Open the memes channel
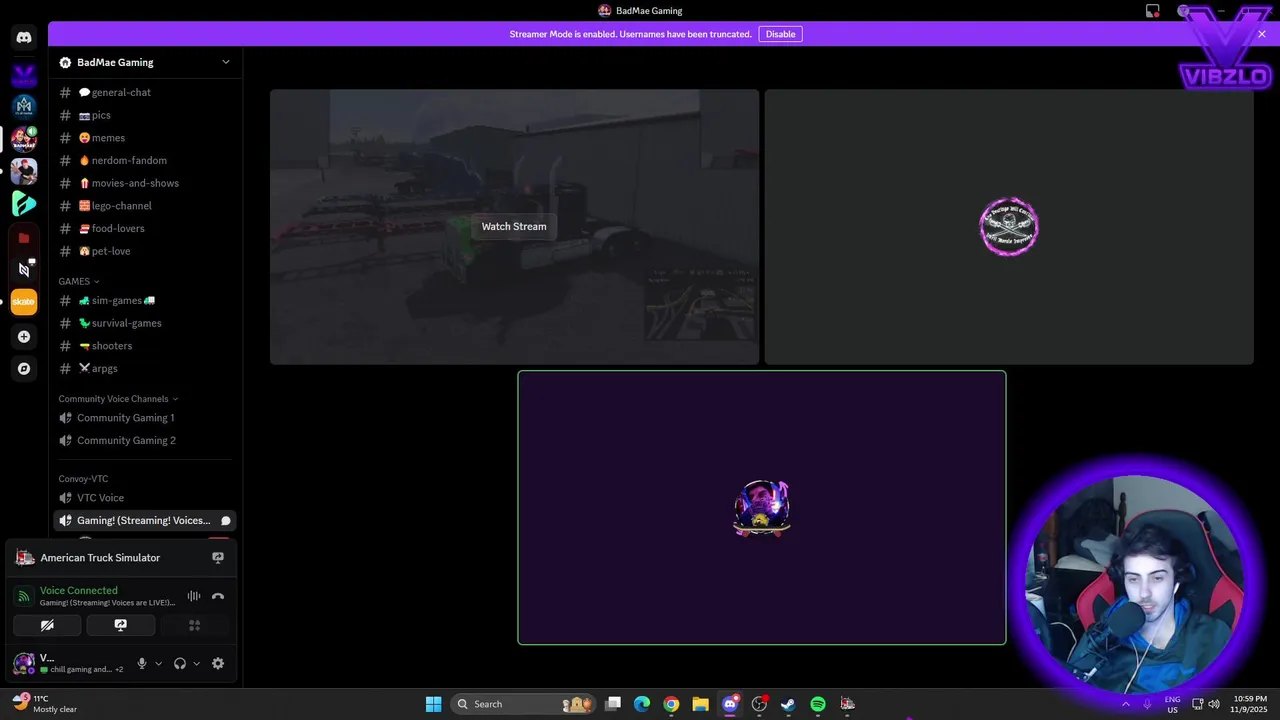Viewport: 1280px width, 720px height. [x=144, y=138]
